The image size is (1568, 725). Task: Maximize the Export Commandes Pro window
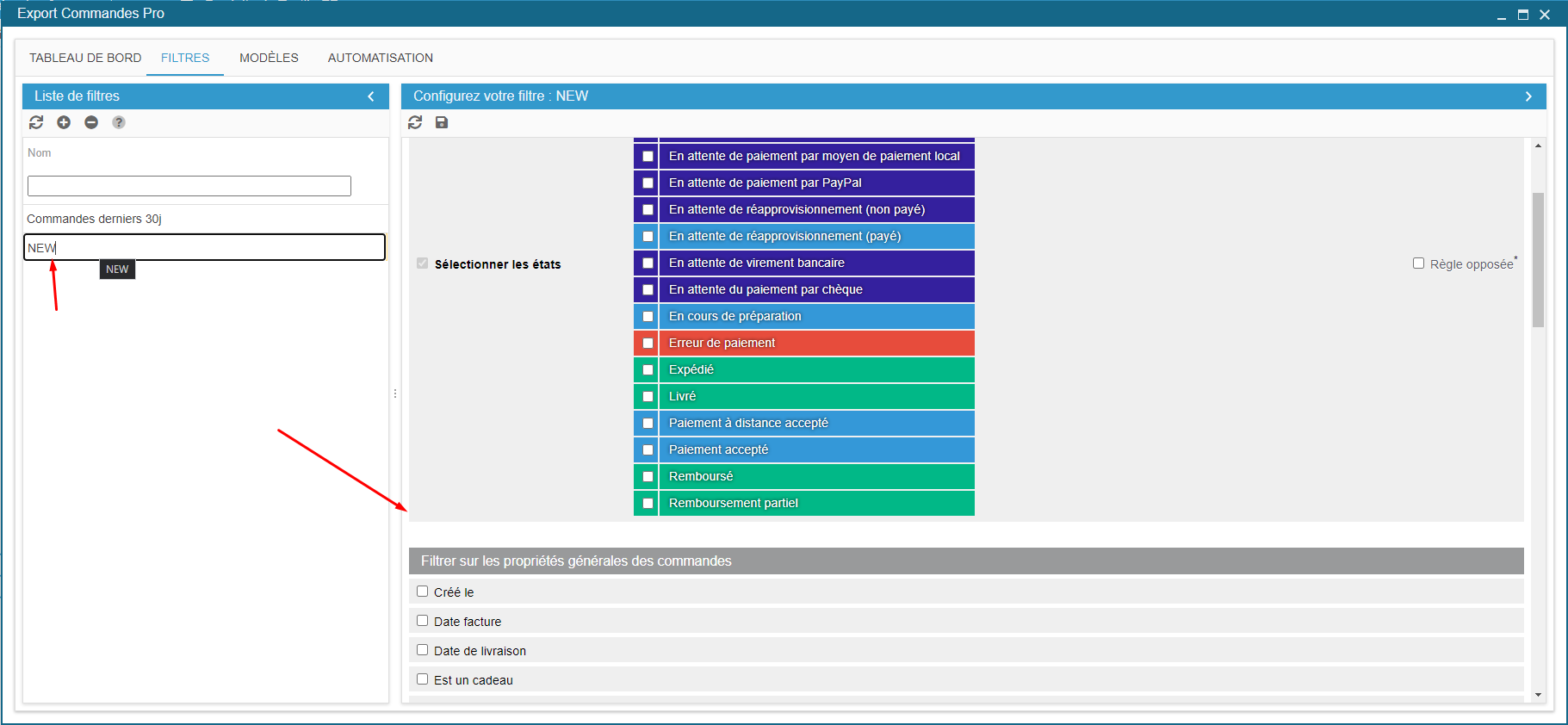pyautogui.click(x=1522, y=15)
